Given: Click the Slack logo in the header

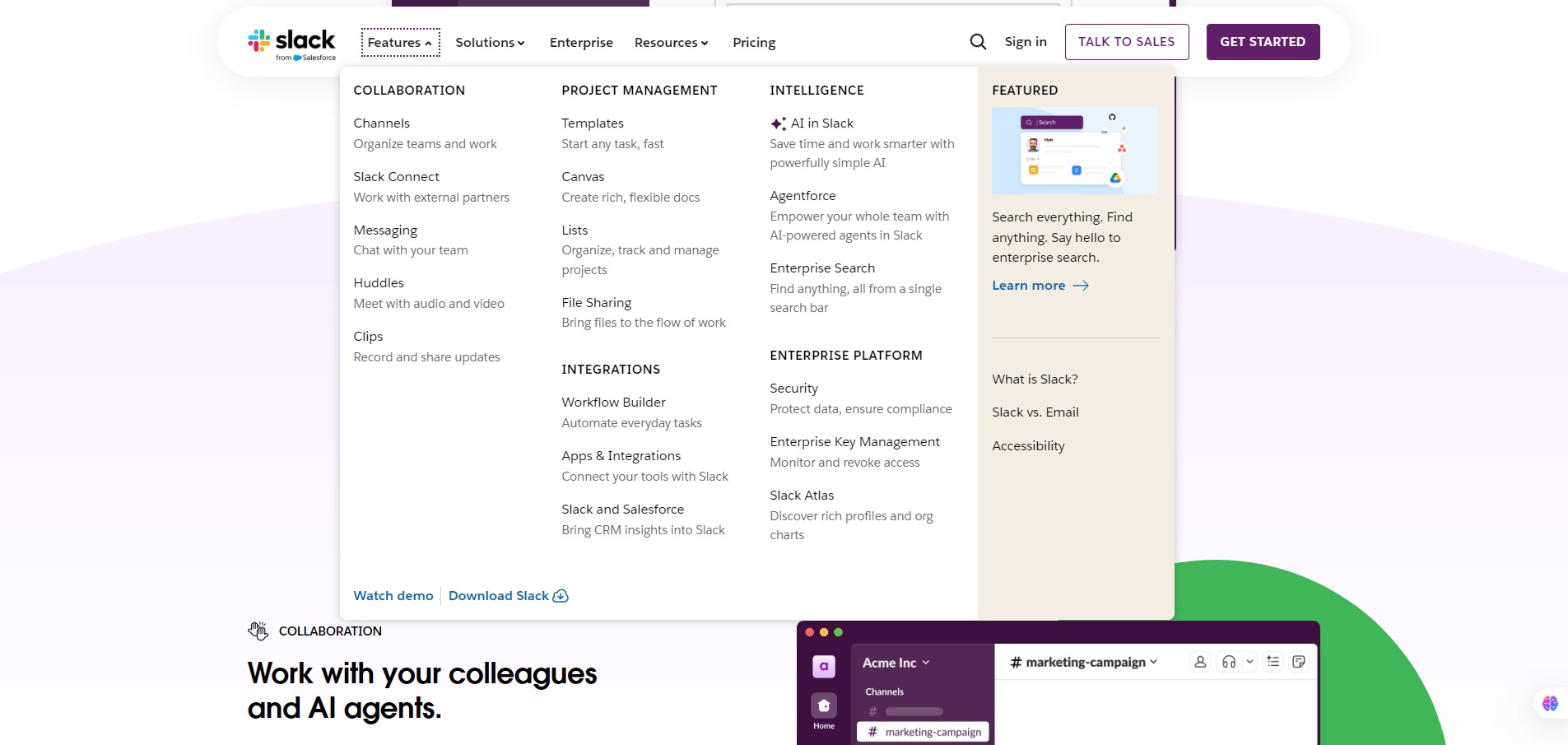Looking at the screenshot, I should point(291,44).
